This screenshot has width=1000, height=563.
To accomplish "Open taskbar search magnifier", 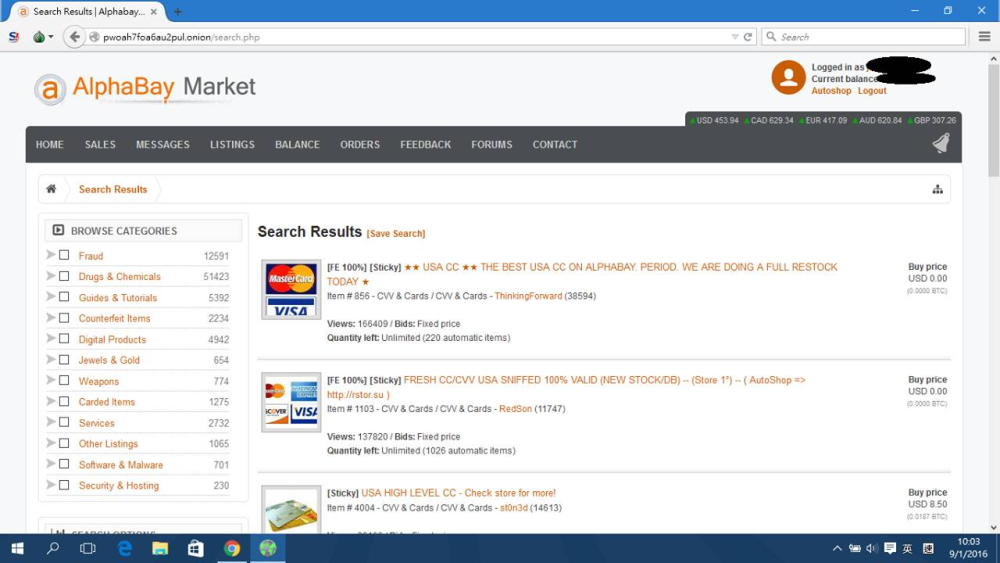I will [x=53, y=548].
